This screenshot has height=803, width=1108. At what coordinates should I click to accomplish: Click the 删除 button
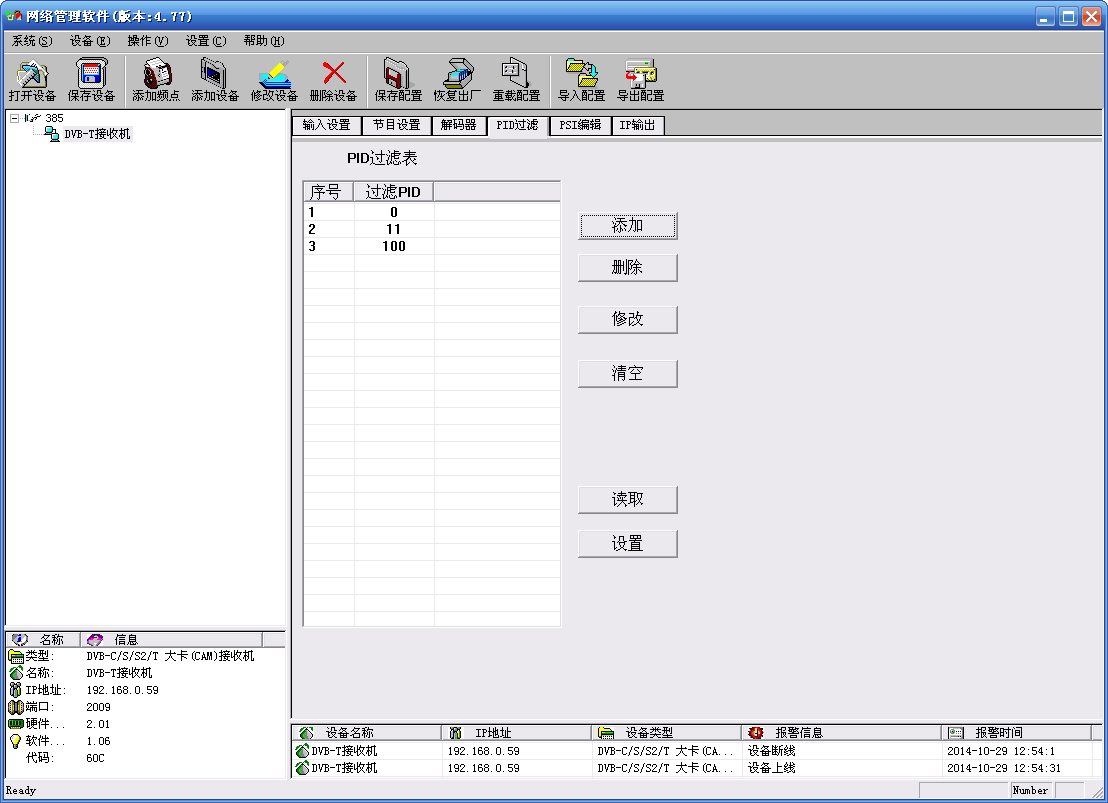click(x=627, y=268)
